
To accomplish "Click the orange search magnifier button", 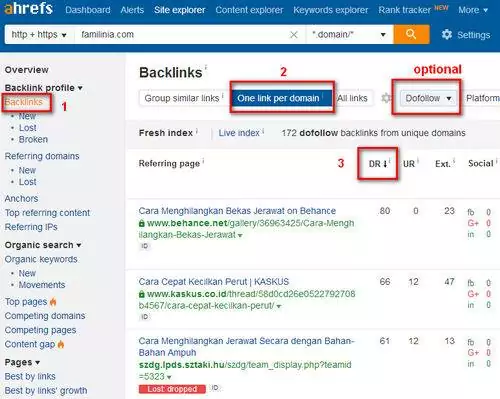I will (411, 34).
